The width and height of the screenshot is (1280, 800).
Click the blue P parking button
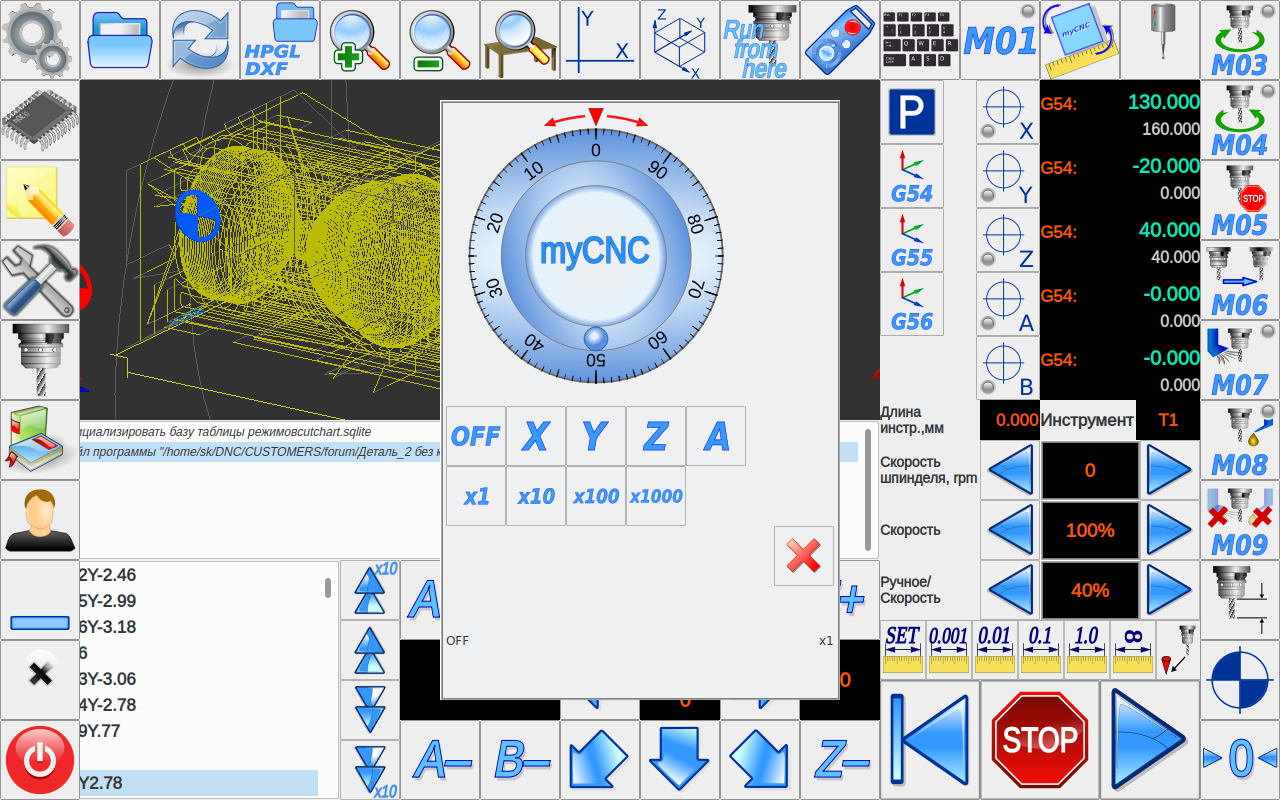point(912,112)
